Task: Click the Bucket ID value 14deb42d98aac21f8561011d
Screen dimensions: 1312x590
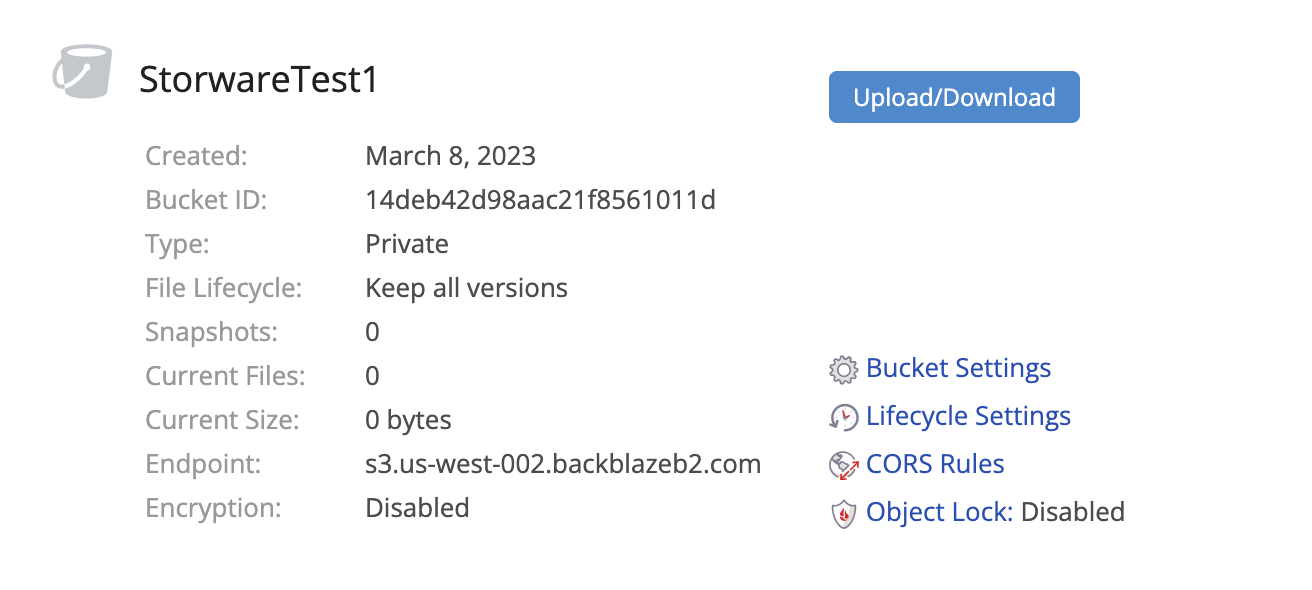Action: 540,200
